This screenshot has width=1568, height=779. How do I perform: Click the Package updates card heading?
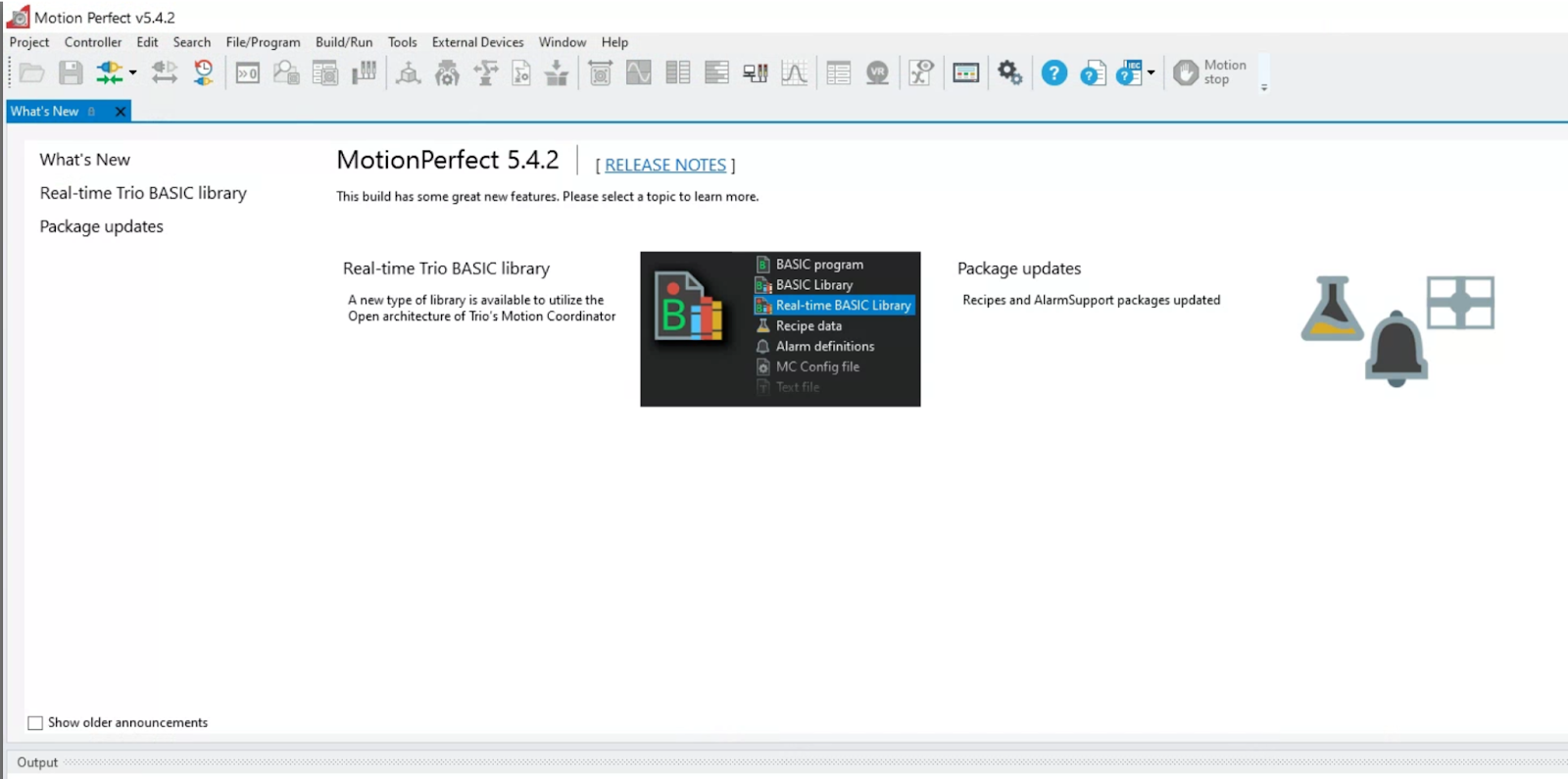point(1019,268)
